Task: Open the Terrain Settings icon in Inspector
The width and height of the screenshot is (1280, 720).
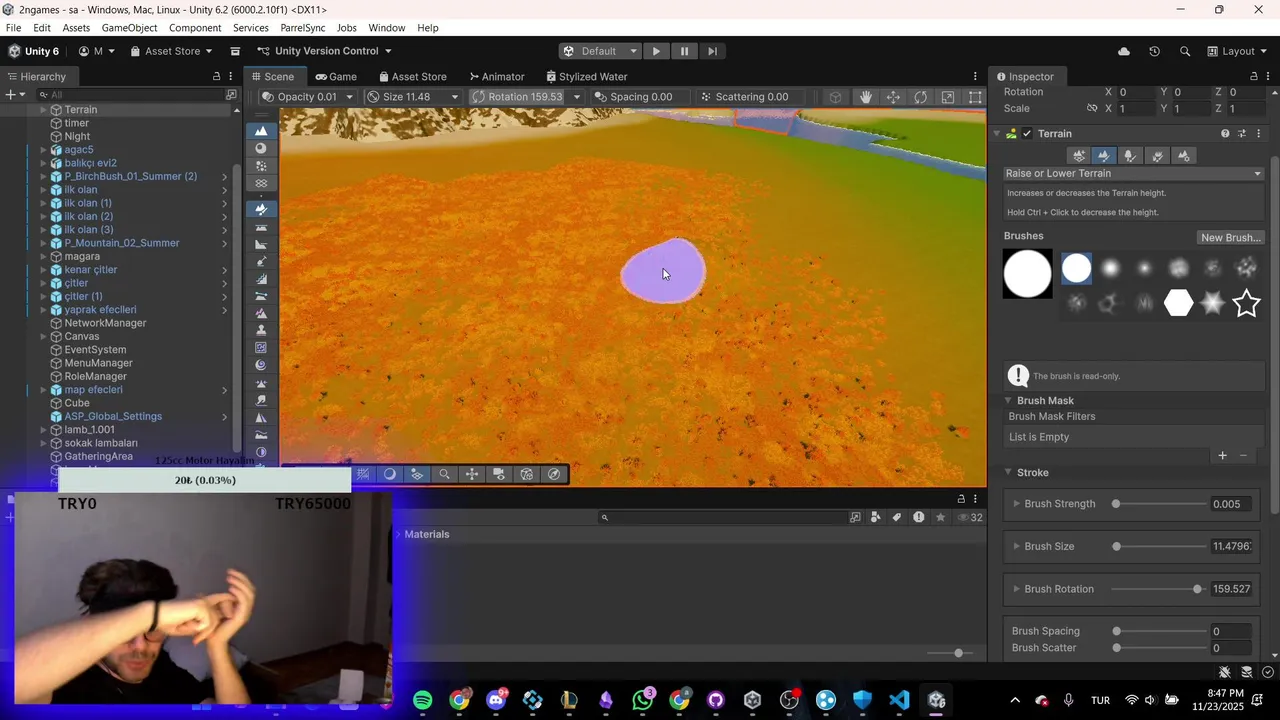Action: (1184, 156)
